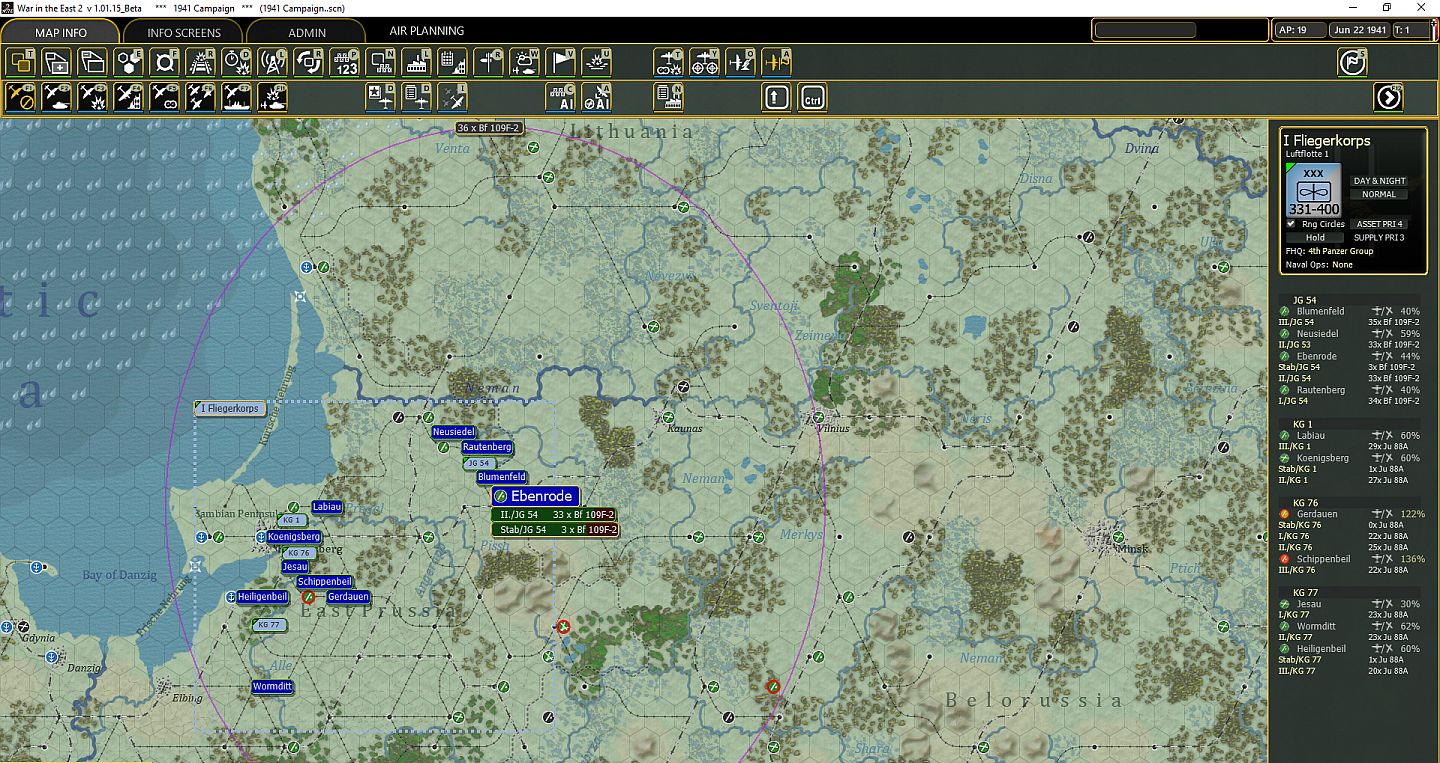This screenshot has height=763, width=1440.
Task: Toggle the DAY & NIGHT setting
Action: tap(1379, 181)
